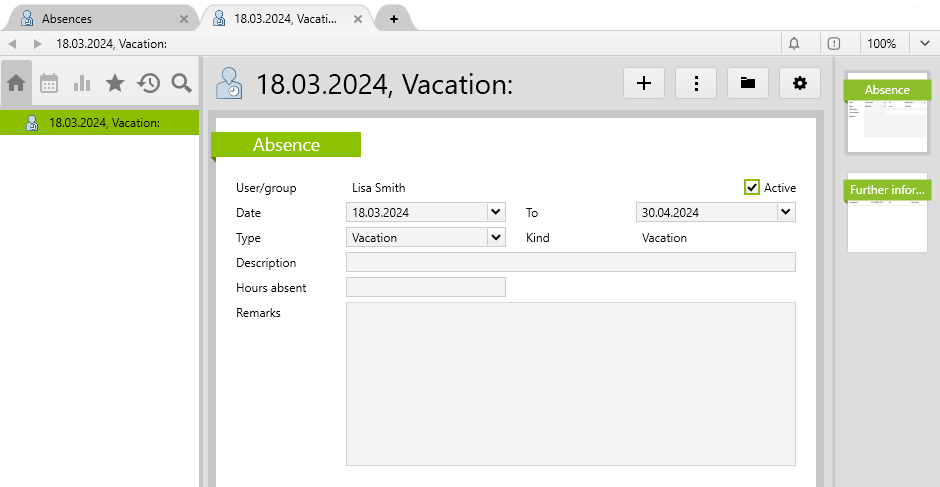Click into the Description input field
The image size is (940, 487).
tap(570, 263)
